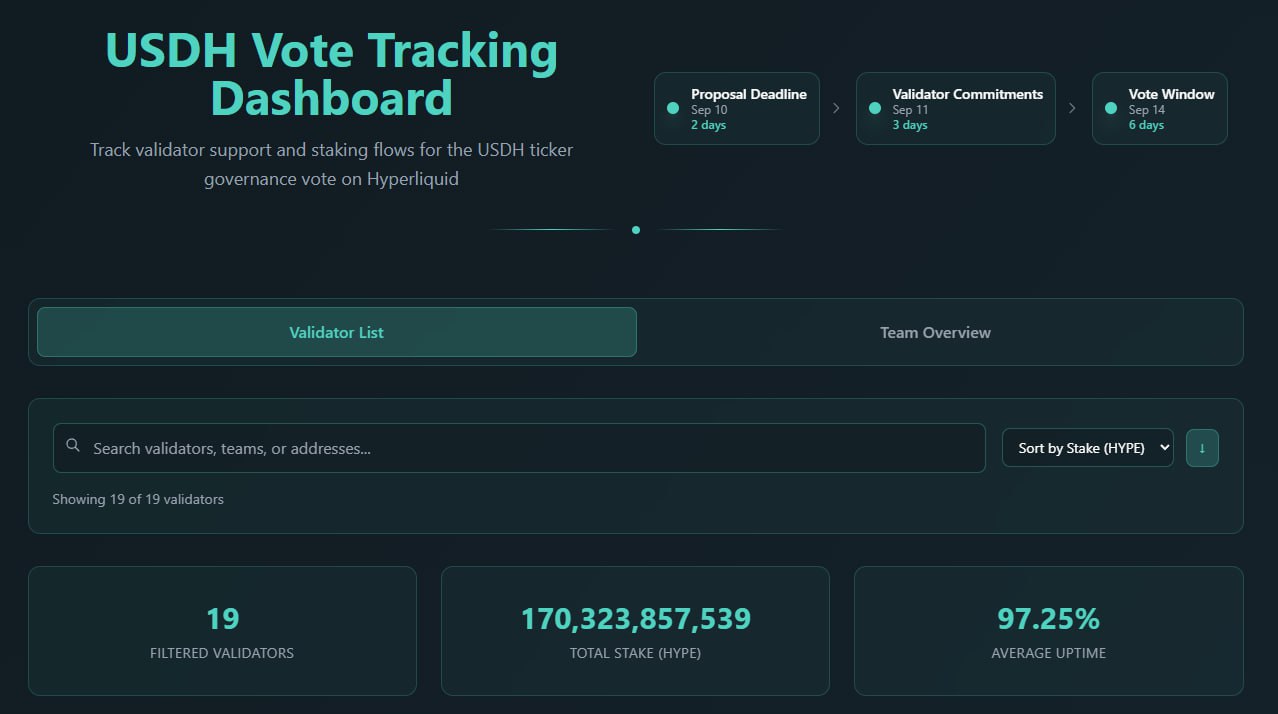1278x714 pixels.
Task: Click the Average Uptime stat card
Action: 1048,631
